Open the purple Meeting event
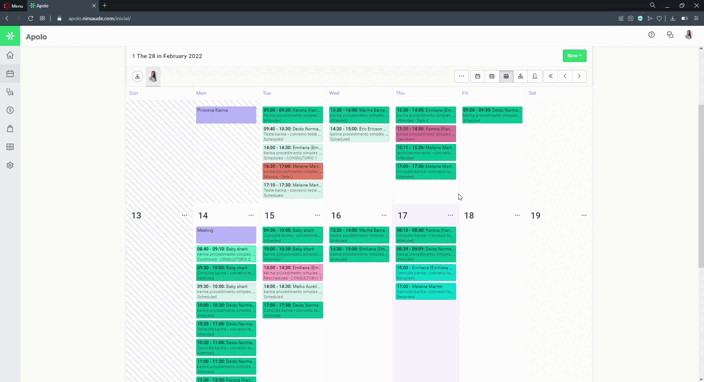Screen dimensions: 704x382 (x=226, y=235)
